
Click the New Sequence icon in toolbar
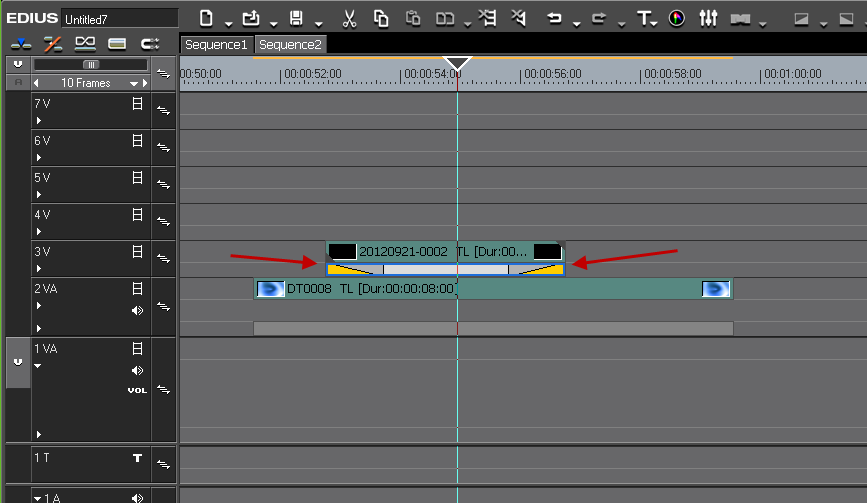click(206, 18)
